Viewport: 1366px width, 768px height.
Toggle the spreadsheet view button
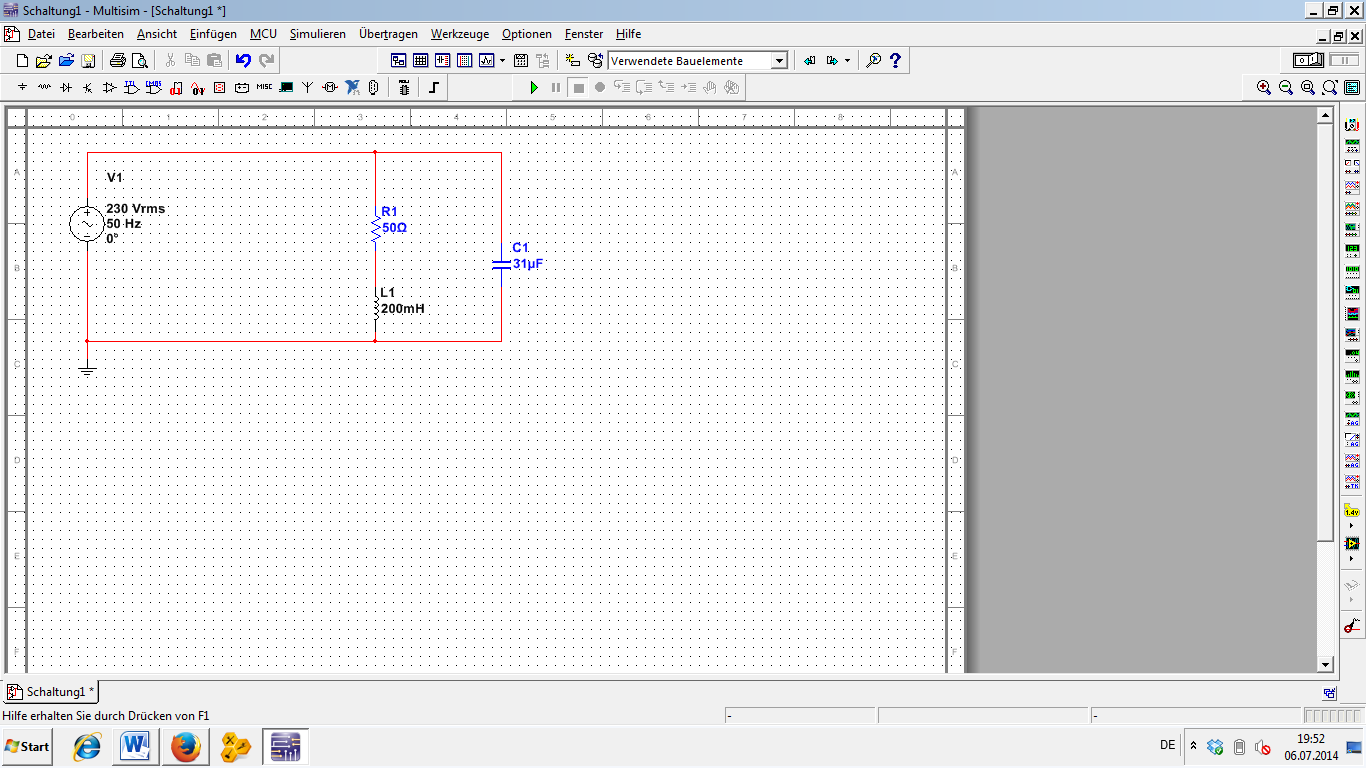click(421, 61)
